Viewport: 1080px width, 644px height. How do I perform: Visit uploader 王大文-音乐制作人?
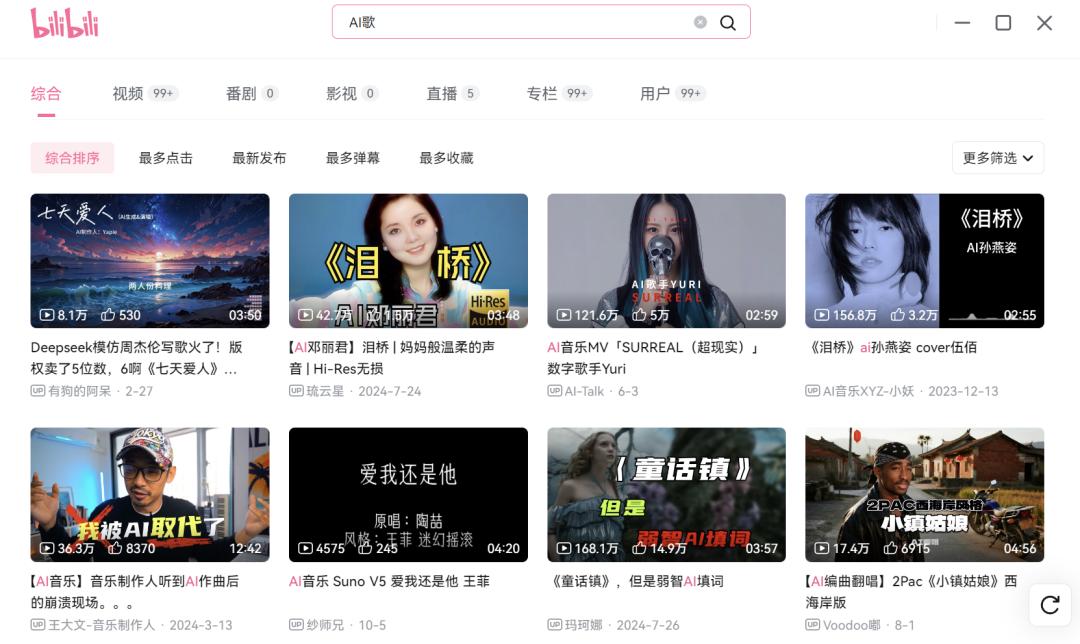click(x=101, y=625)
